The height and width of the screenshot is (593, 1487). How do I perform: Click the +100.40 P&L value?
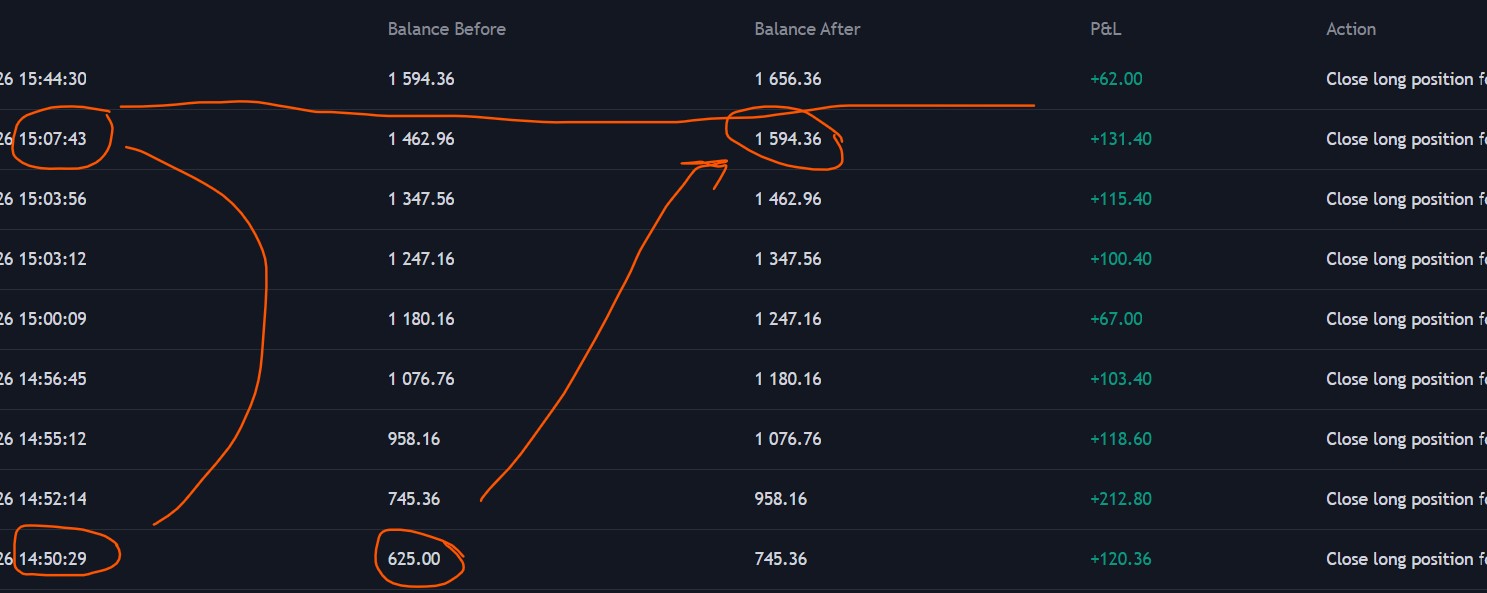click(x=1120, y=259)
